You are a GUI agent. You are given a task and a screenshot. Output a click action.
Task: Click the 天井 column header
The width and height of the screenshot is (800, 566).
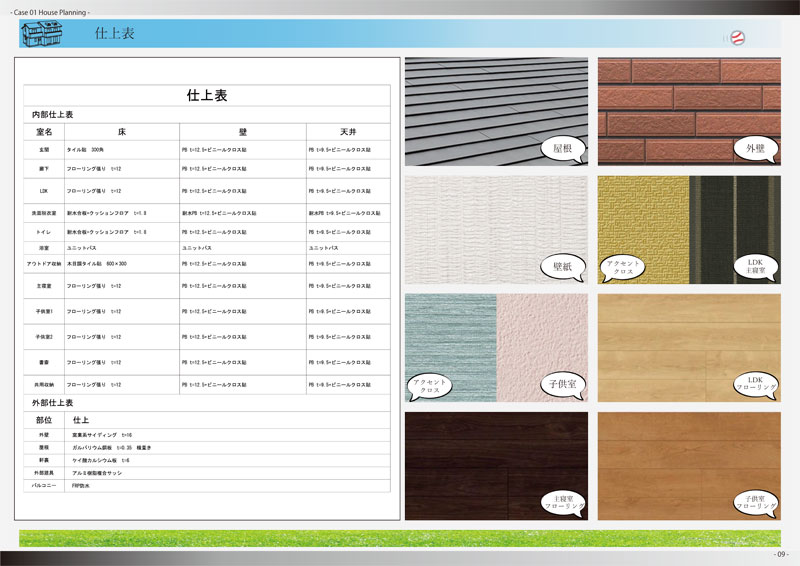(346, 132)
